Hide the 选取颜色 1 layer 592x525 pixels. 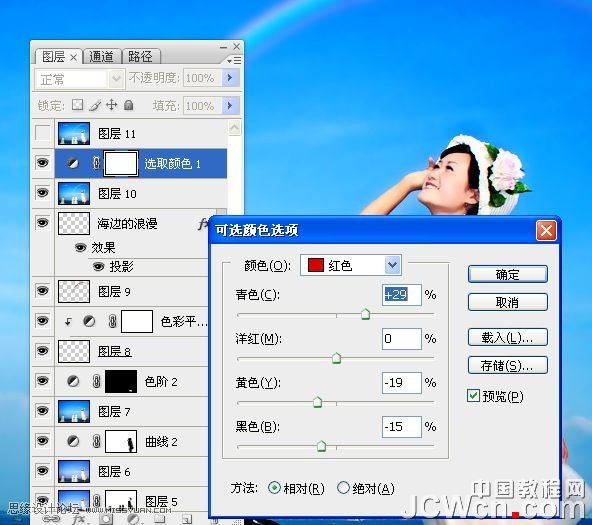pos(42,163)
